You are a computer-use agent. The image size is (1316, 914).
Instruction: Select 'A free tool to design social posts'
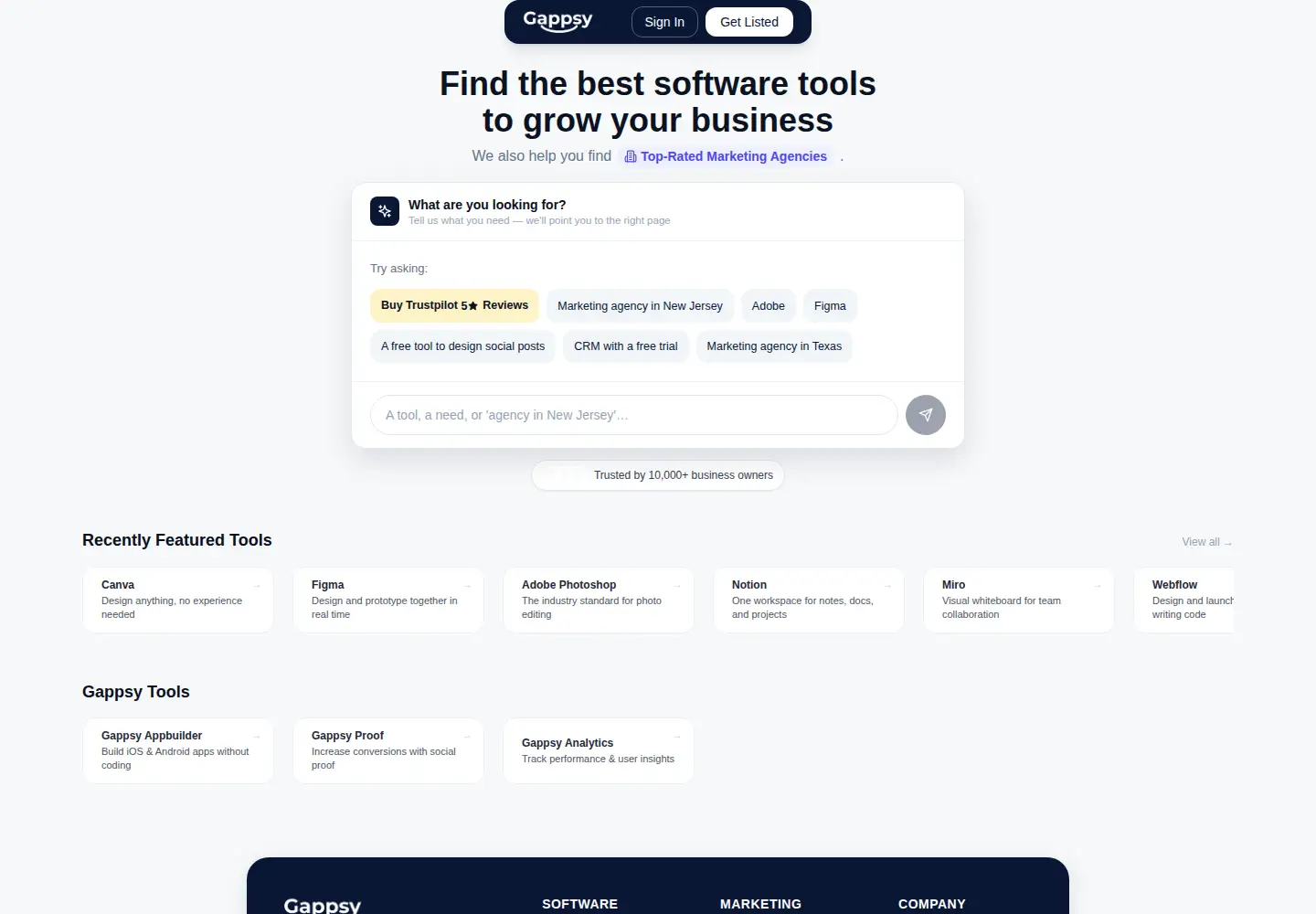click(x=462, y=346)
